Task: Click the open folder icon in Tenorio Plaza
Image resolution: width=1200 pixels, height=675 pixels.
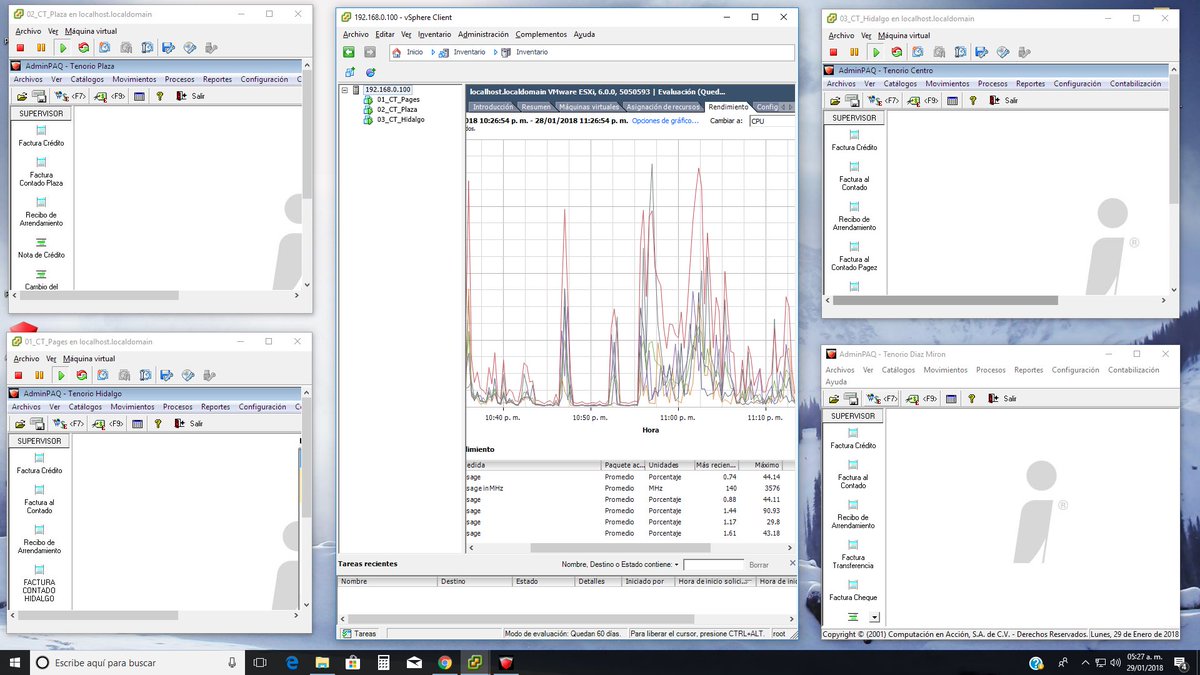Action: click(x=21, y=96)
